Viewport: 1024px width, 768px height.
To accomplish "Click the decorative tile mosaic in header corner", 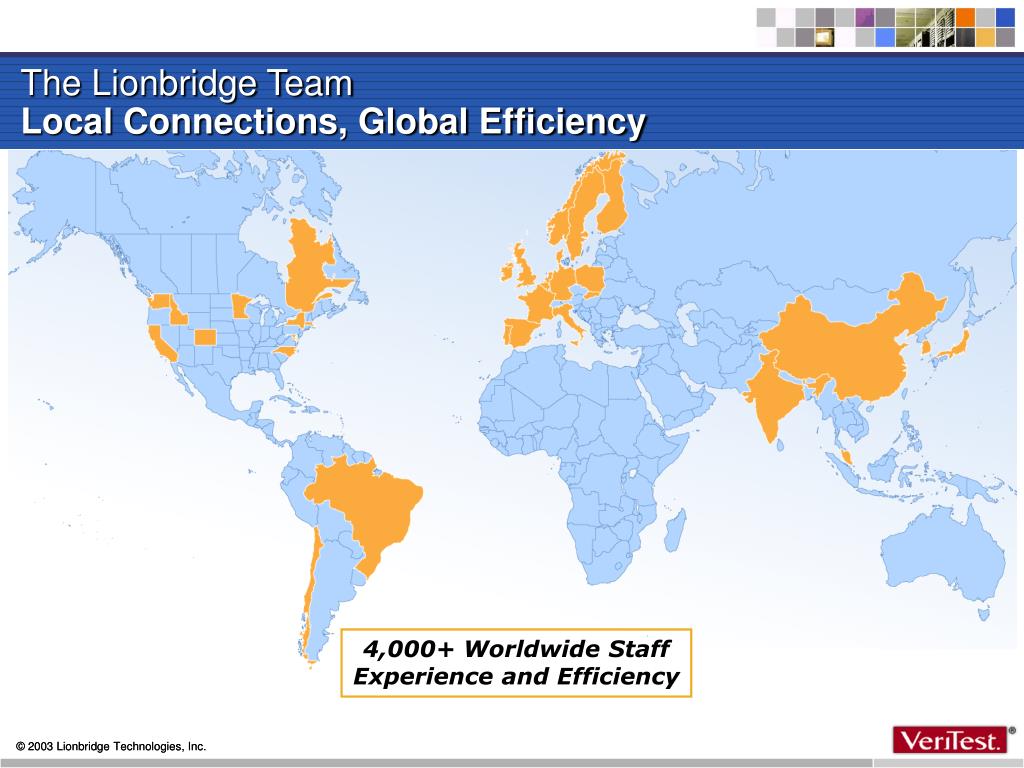I will pos(886,27).
